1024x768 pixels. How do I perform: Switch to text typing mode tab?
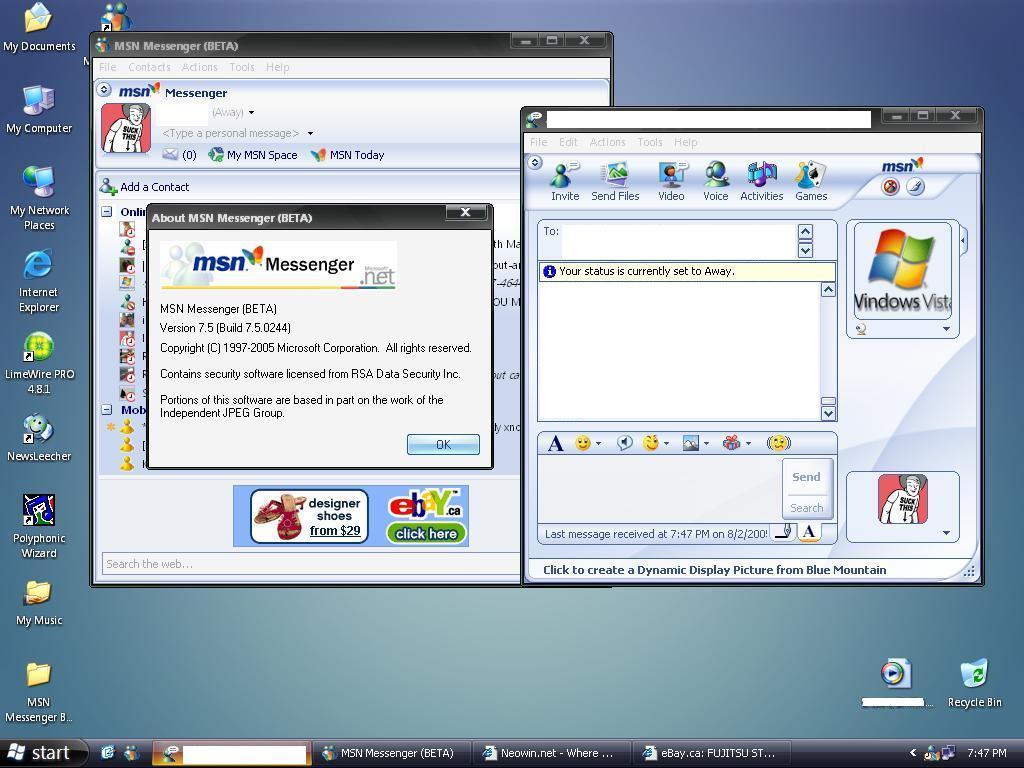(809, 532)
